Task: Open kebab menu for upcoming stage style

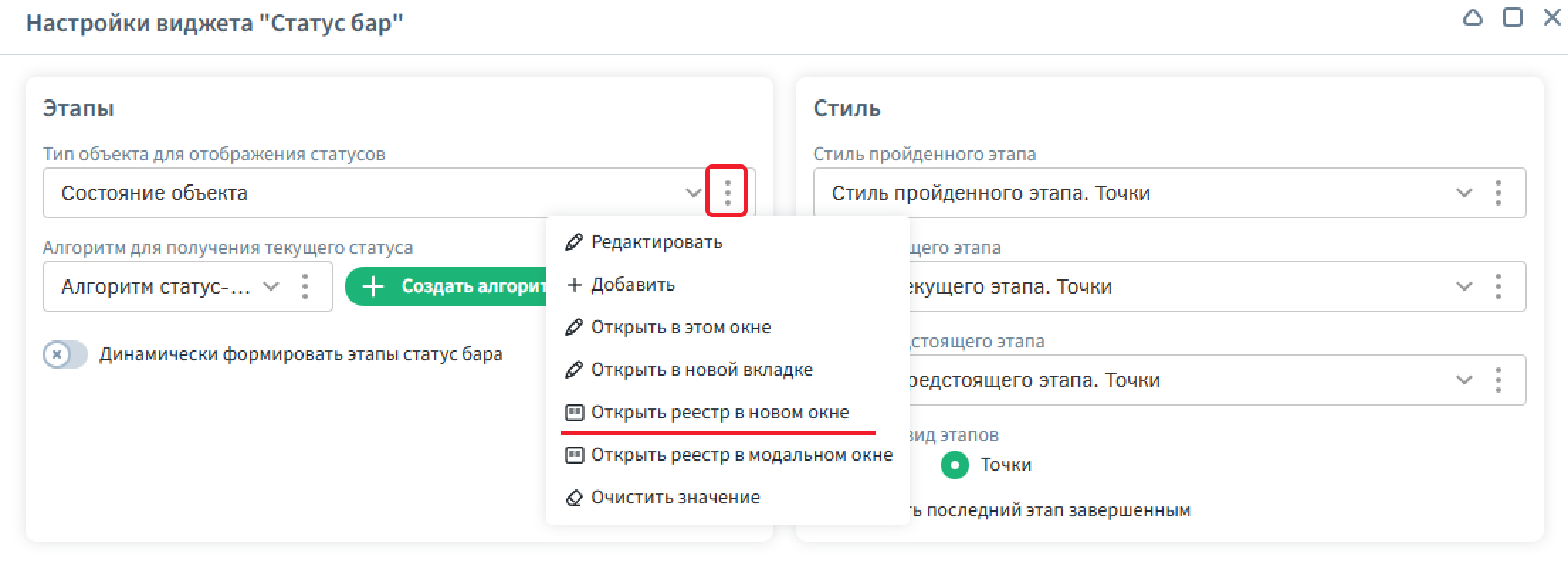Action: 1498,380
